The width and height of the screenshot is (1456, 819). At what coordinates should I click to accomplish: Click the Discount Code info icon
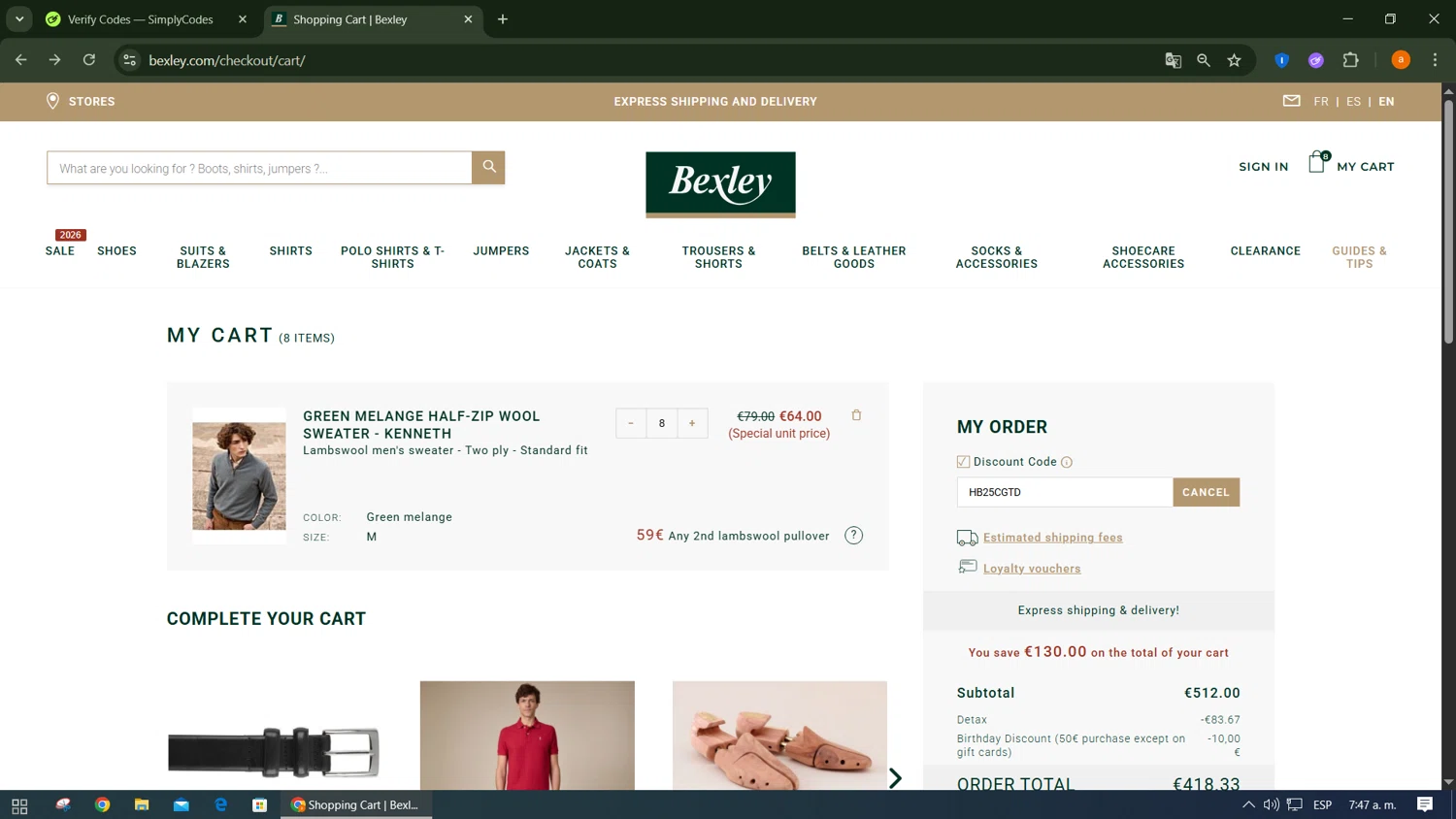point(1067,462)
